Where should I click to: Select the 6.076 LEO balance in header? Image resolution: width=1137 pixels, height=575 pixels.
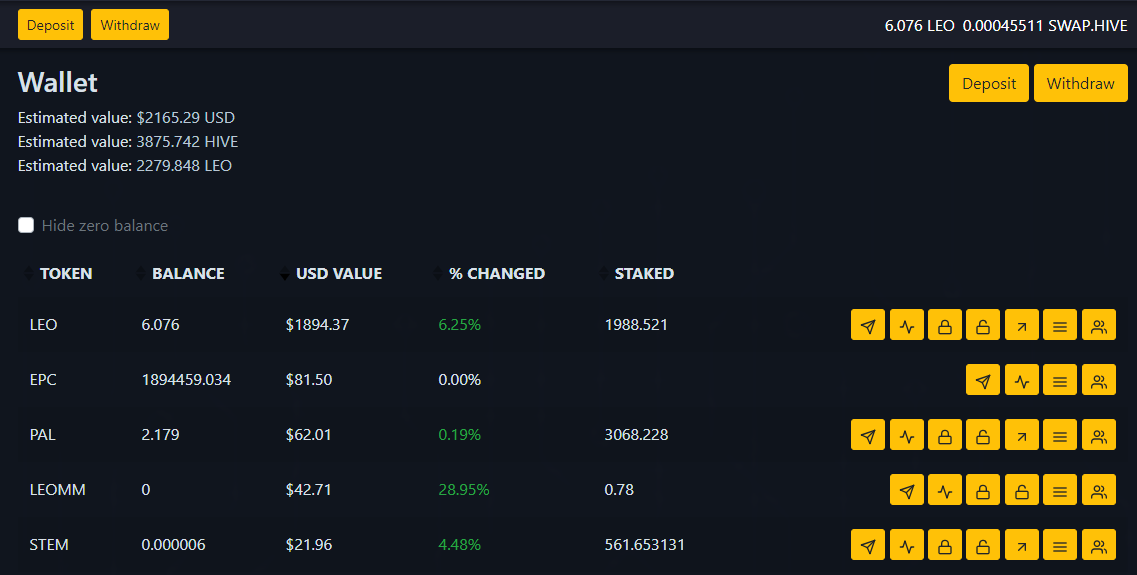tap(919, 25)
